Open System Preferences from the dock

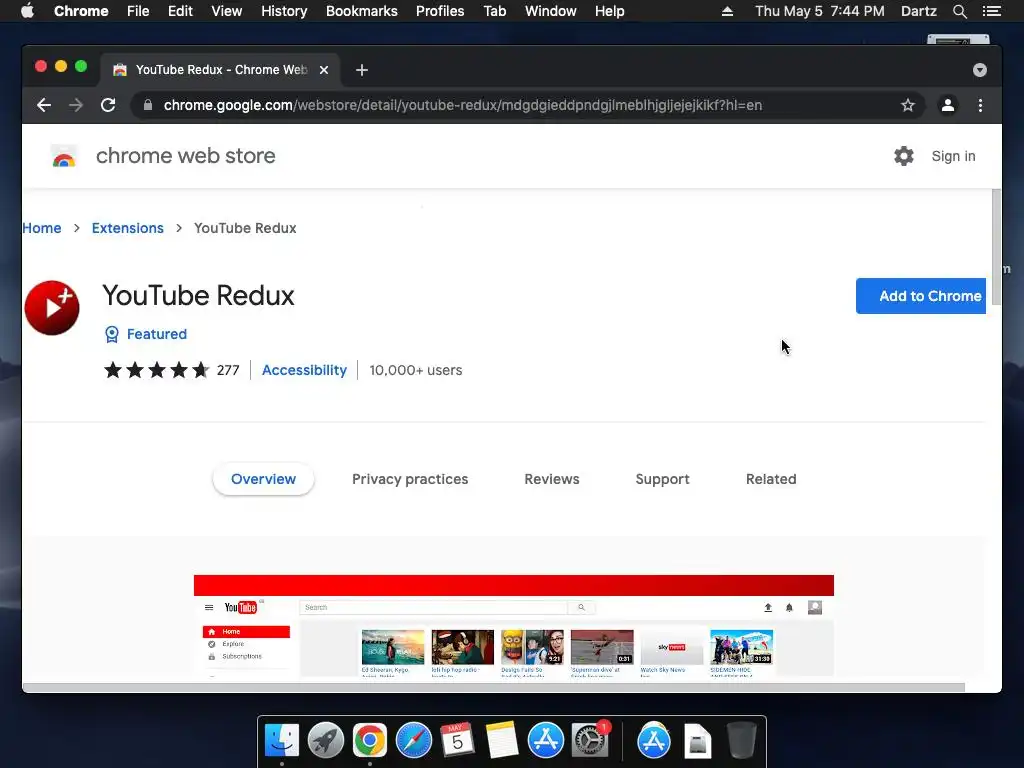coord(590,740)
